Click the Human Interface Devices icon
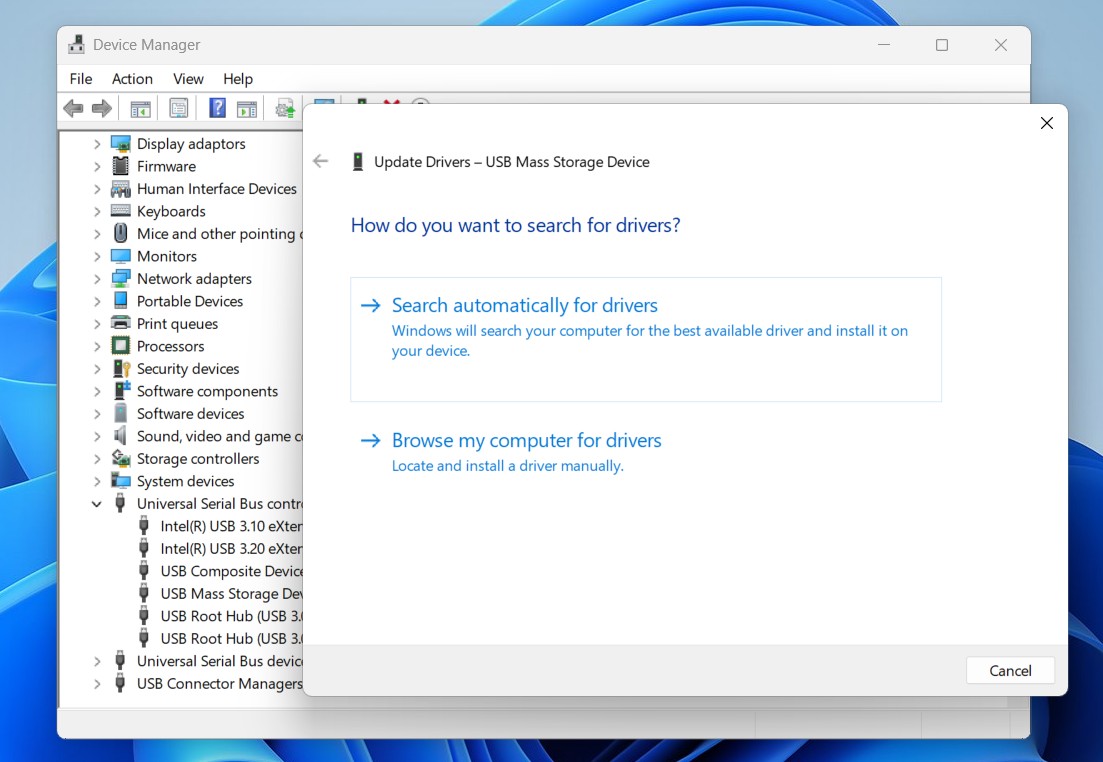1103x762 pixels. pos(121,189)
